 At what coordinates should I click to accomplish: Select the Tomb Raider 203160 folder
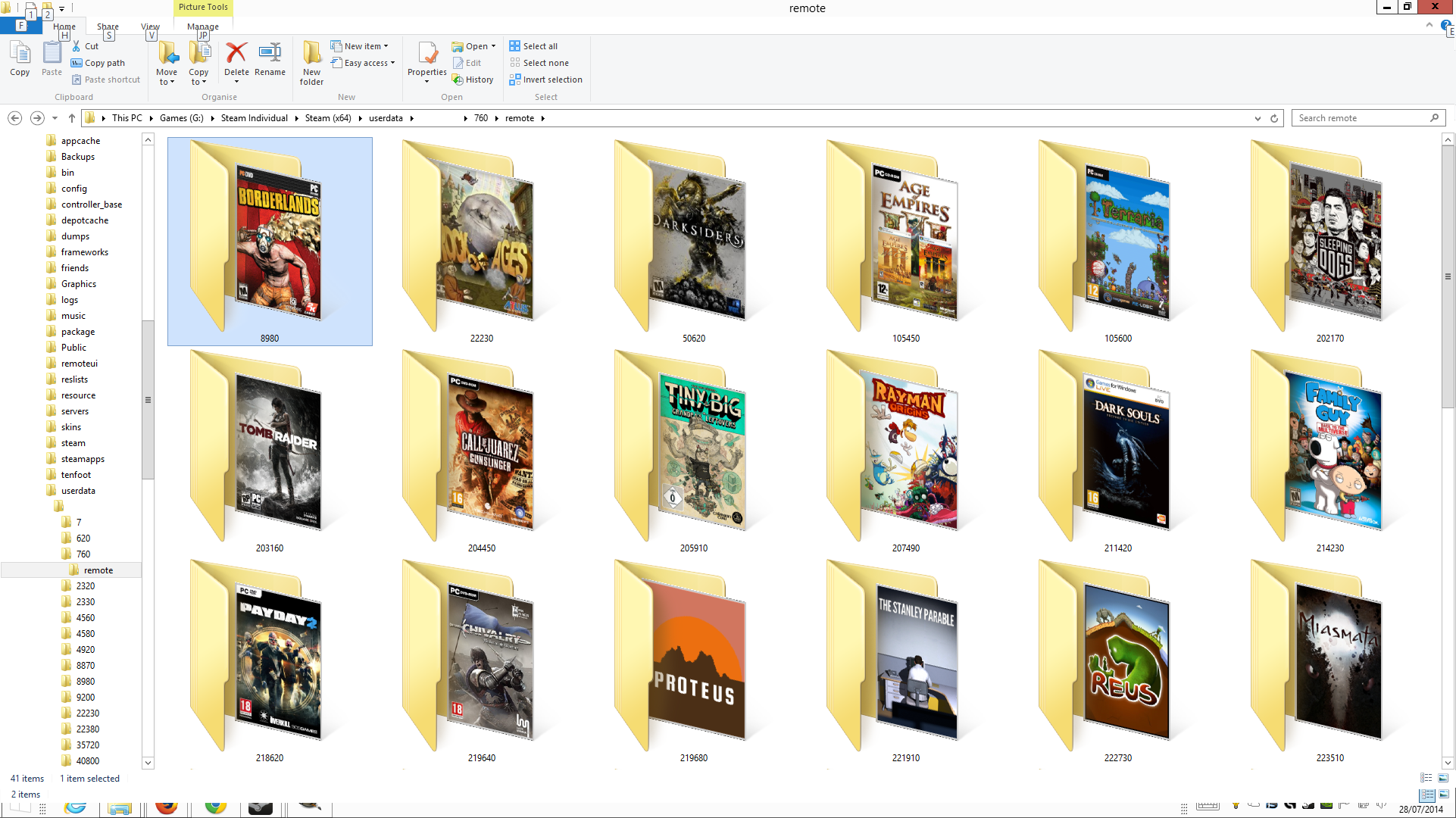[270, 451]
